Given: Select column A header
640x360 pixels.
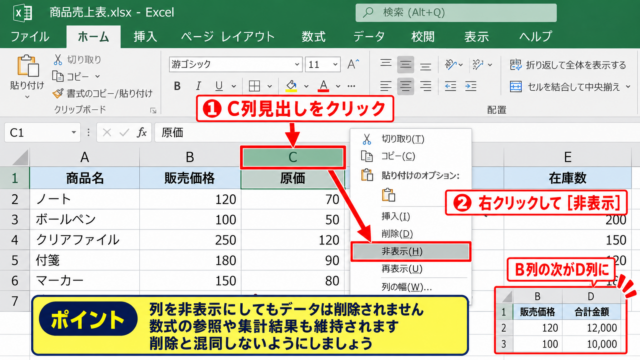Looking at the screenshot, I should (x=84, y=157).
